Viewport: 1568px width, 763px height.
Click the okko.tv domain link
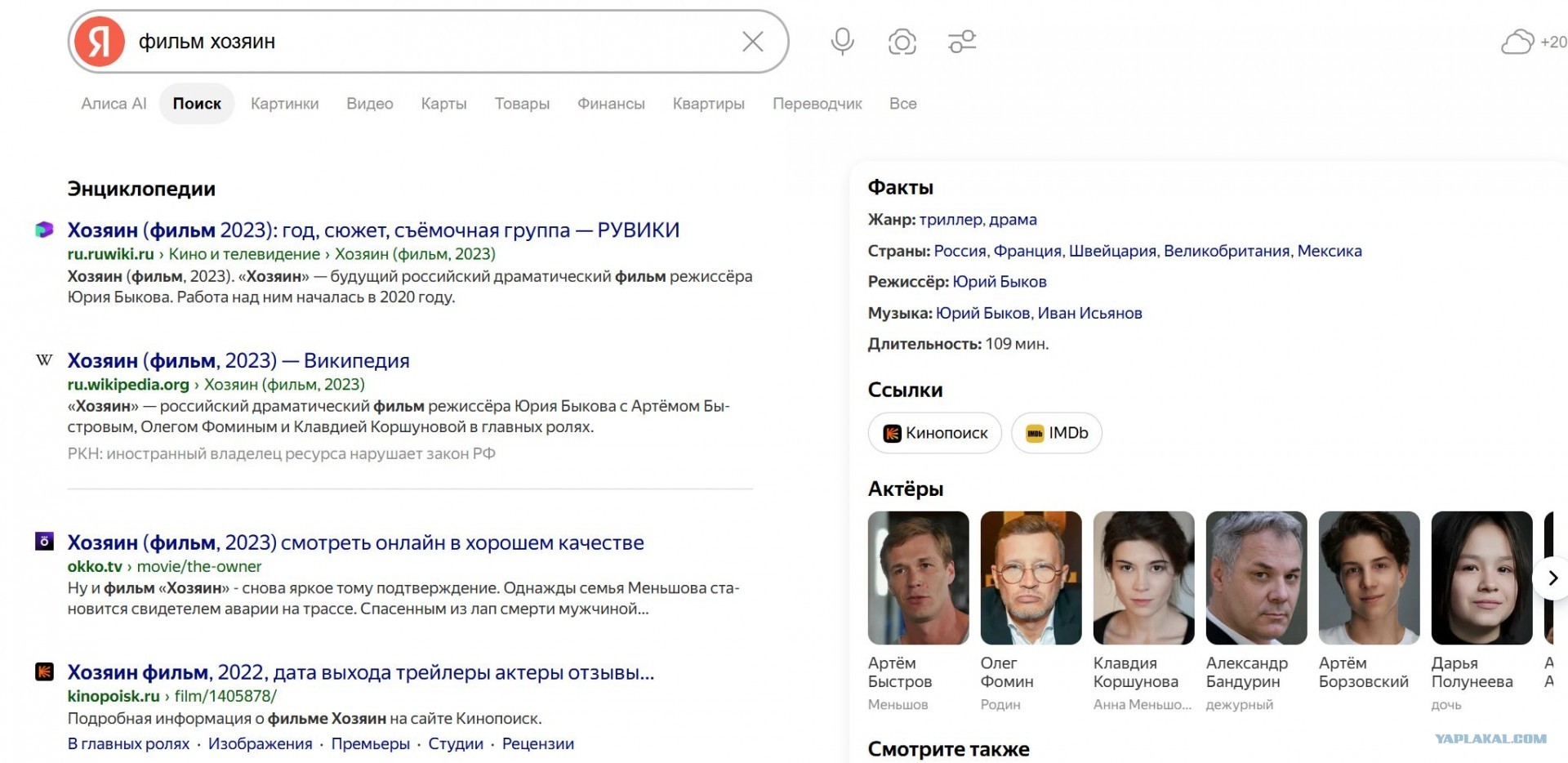click(x=95, y=566)
